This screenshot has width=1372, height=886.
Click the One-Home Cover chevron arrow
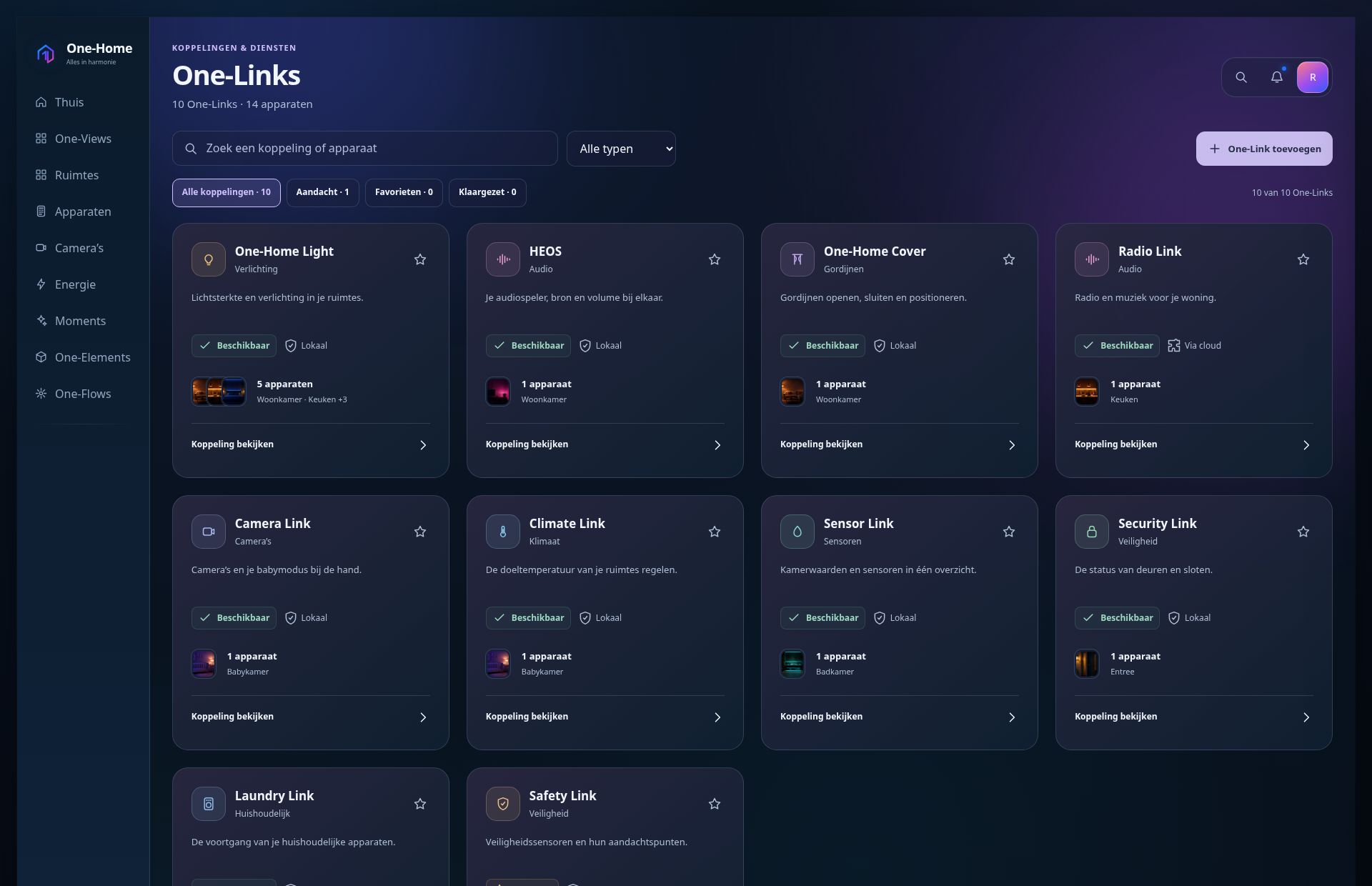coord(1012,445)
